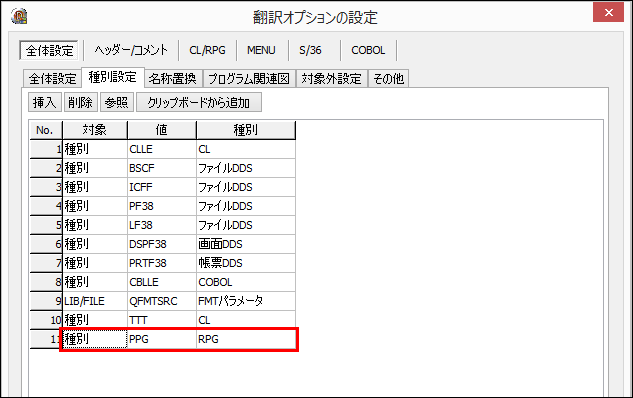Click the 参照 button
Viewport: 633px width, 398px height.
[x=116, y=103]
